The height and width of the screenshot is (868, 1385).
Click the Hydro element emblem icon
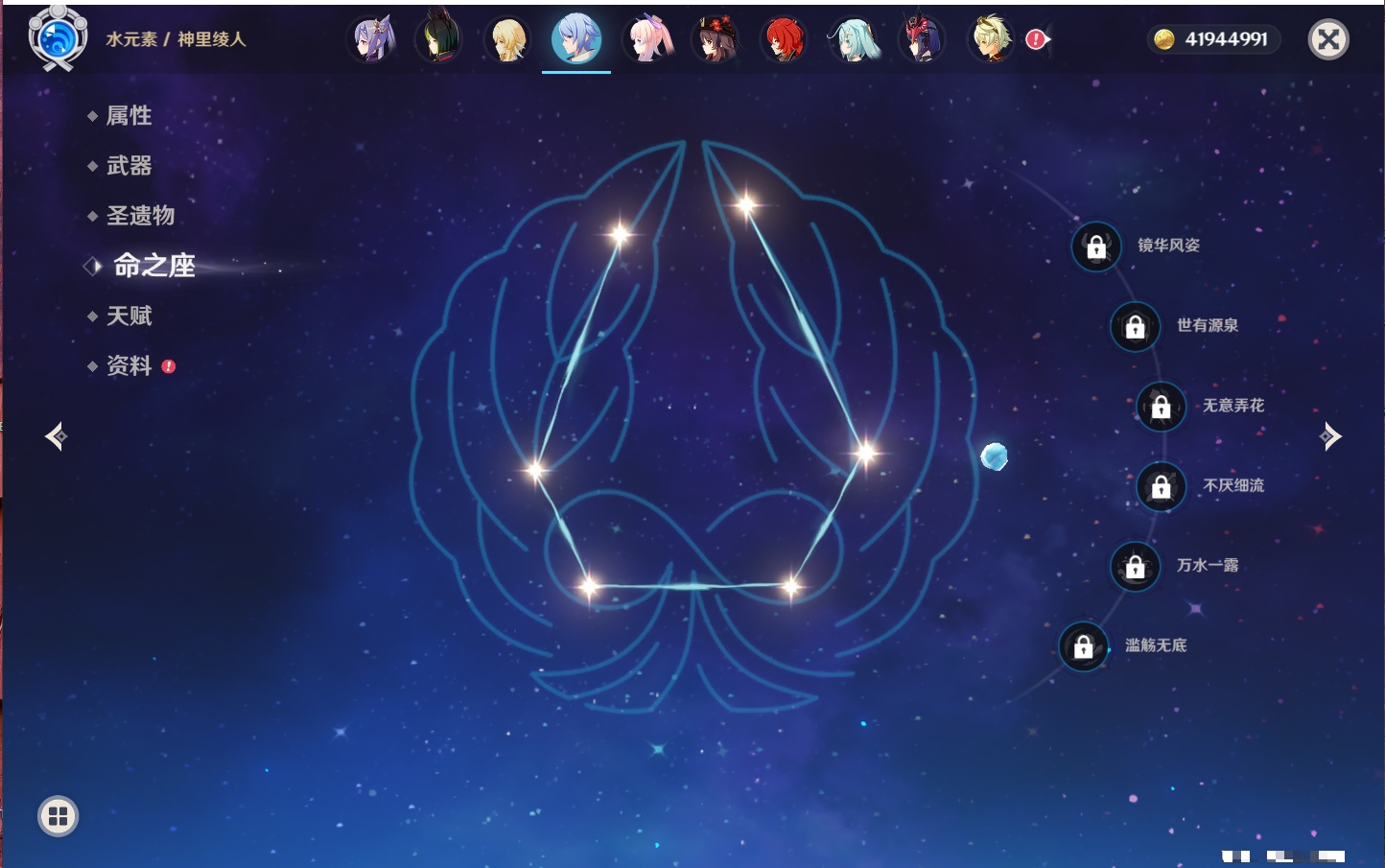[58, 38]
